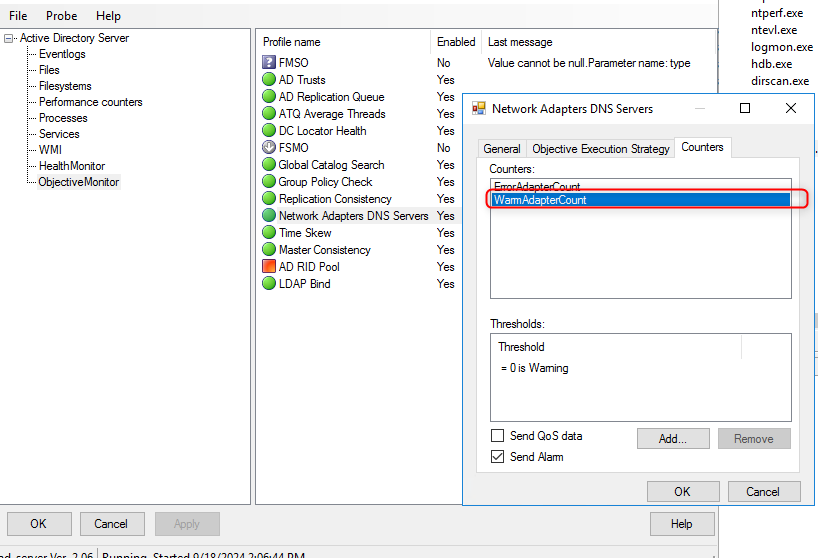Click the FMSO question mark status icon
This screenshot has width=818, height=558.
tap(269, 63)
